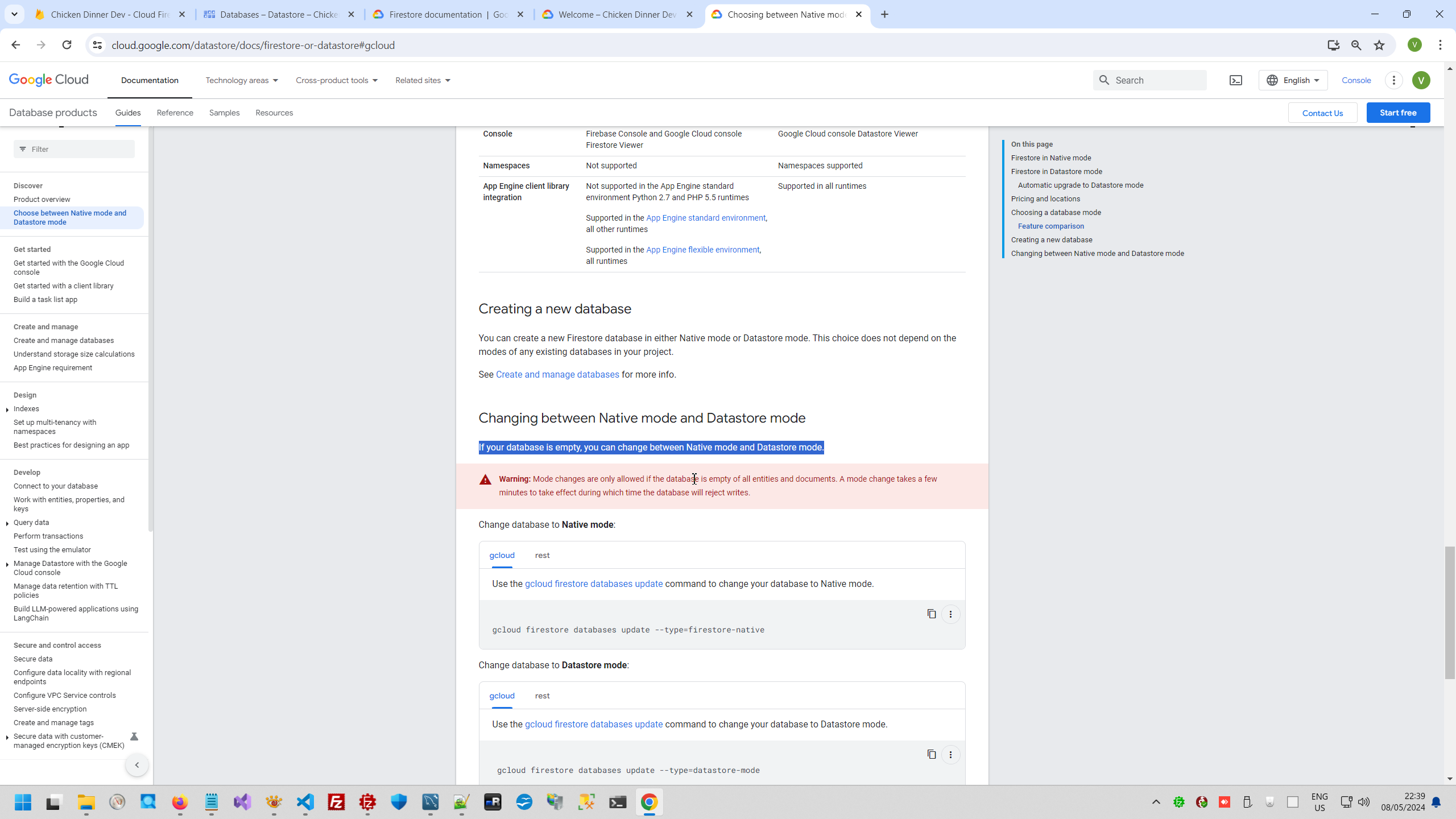The height and width of the screenshot is (819, 1456).
Task: Open Visual Studio Code from taskbar
Action: 305,802
